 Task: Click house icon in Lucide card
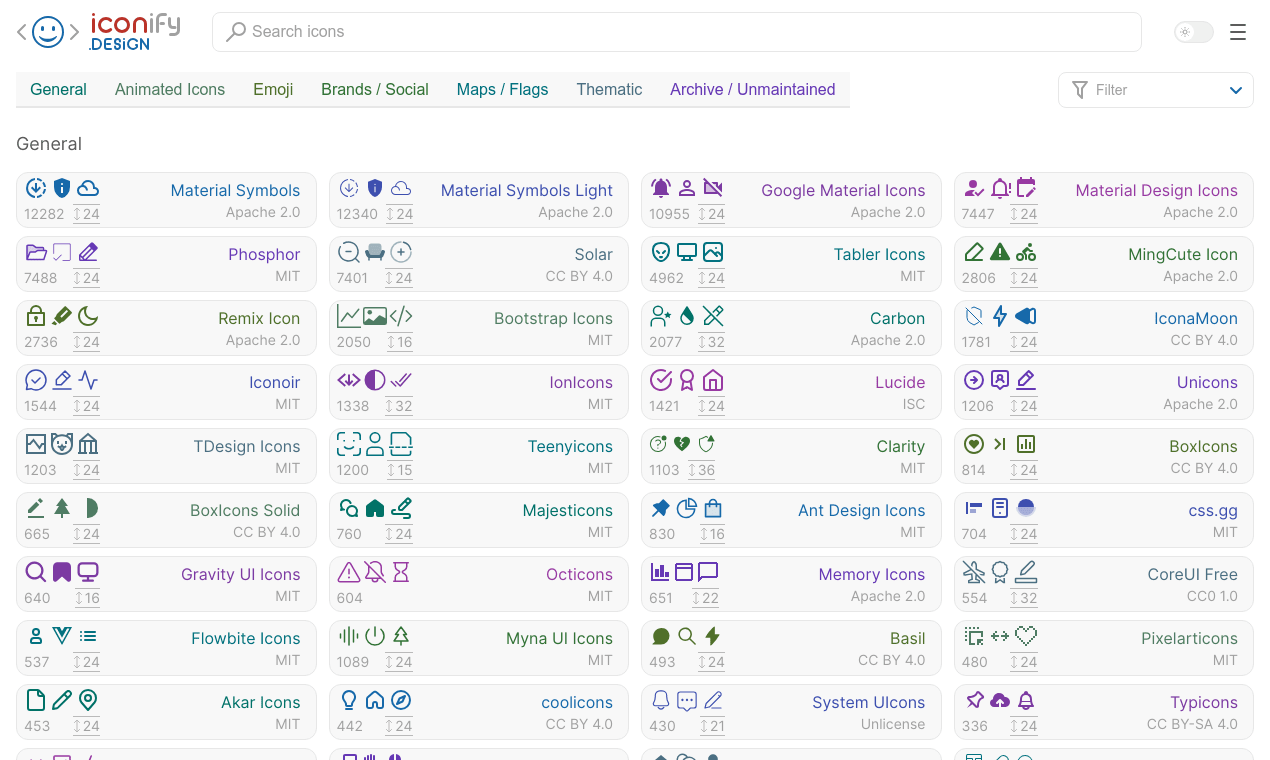click(x=713, y=380)
